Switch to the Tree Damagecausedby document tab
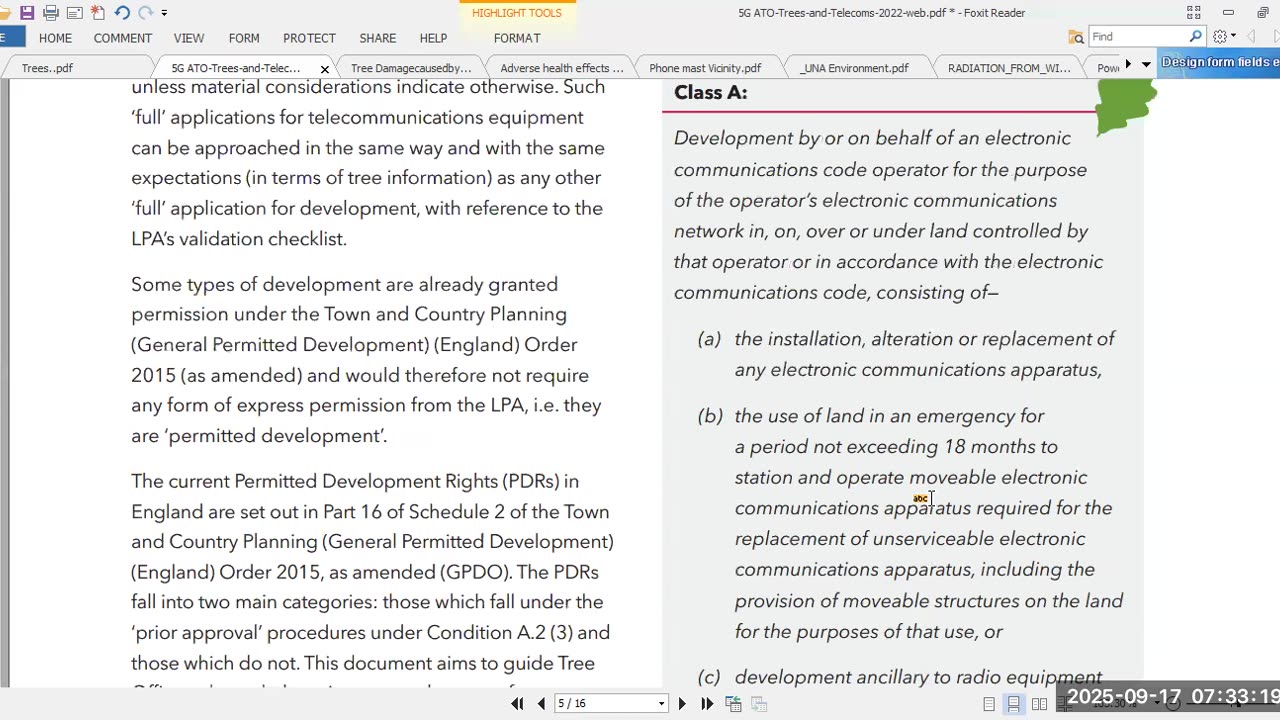This screenshot has height=720, width=1280. click(411, 68)
